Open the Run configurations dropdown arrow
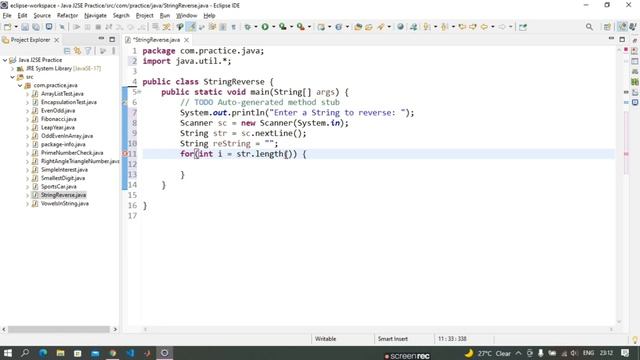 coord(273,27)
